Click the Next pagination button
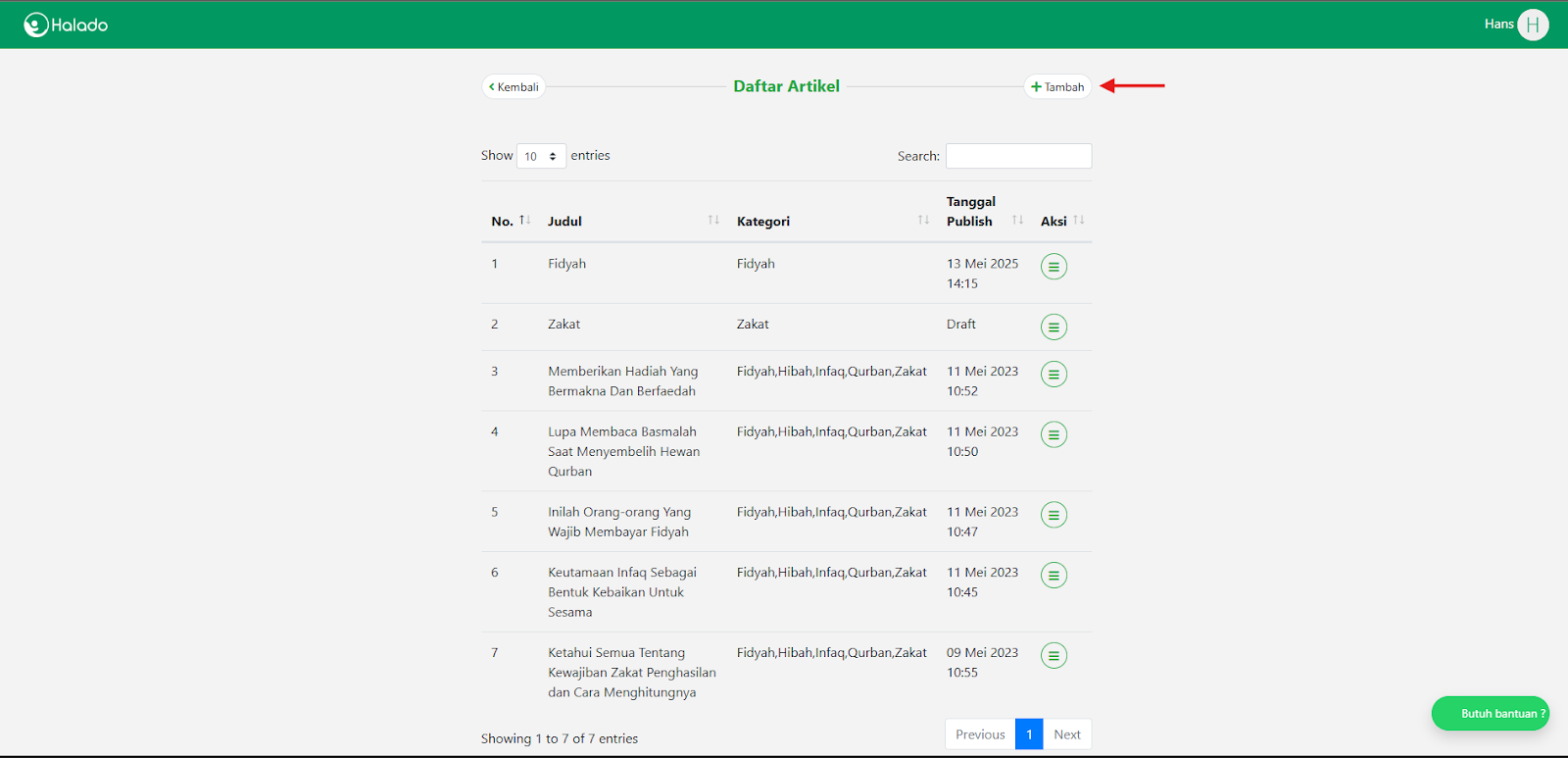The image size is (1568, 758). (x=1066, y=734)
